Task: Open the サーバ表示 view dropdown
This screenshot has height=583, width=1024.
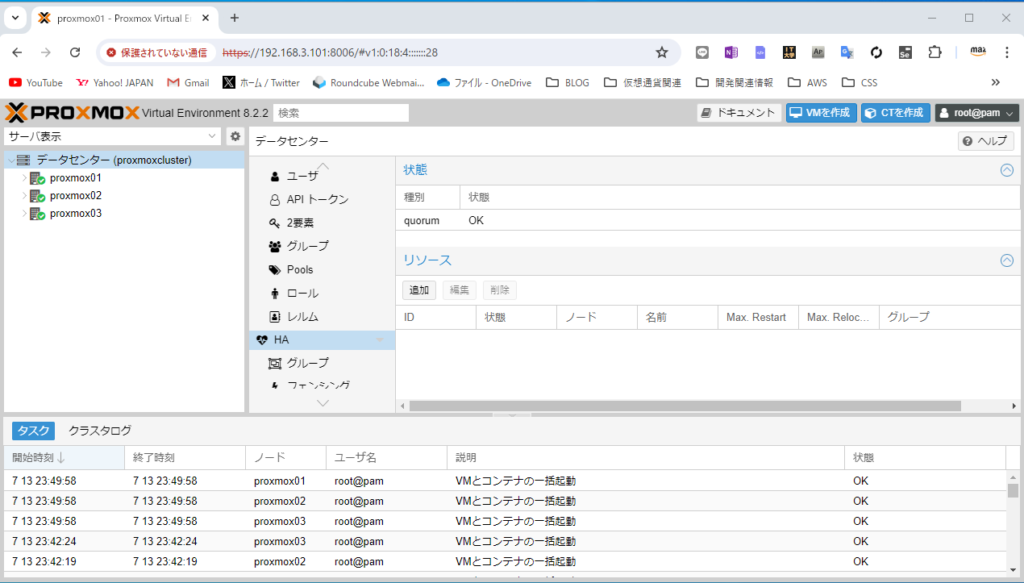Action: pyautogui.click(x=112, y=137)
